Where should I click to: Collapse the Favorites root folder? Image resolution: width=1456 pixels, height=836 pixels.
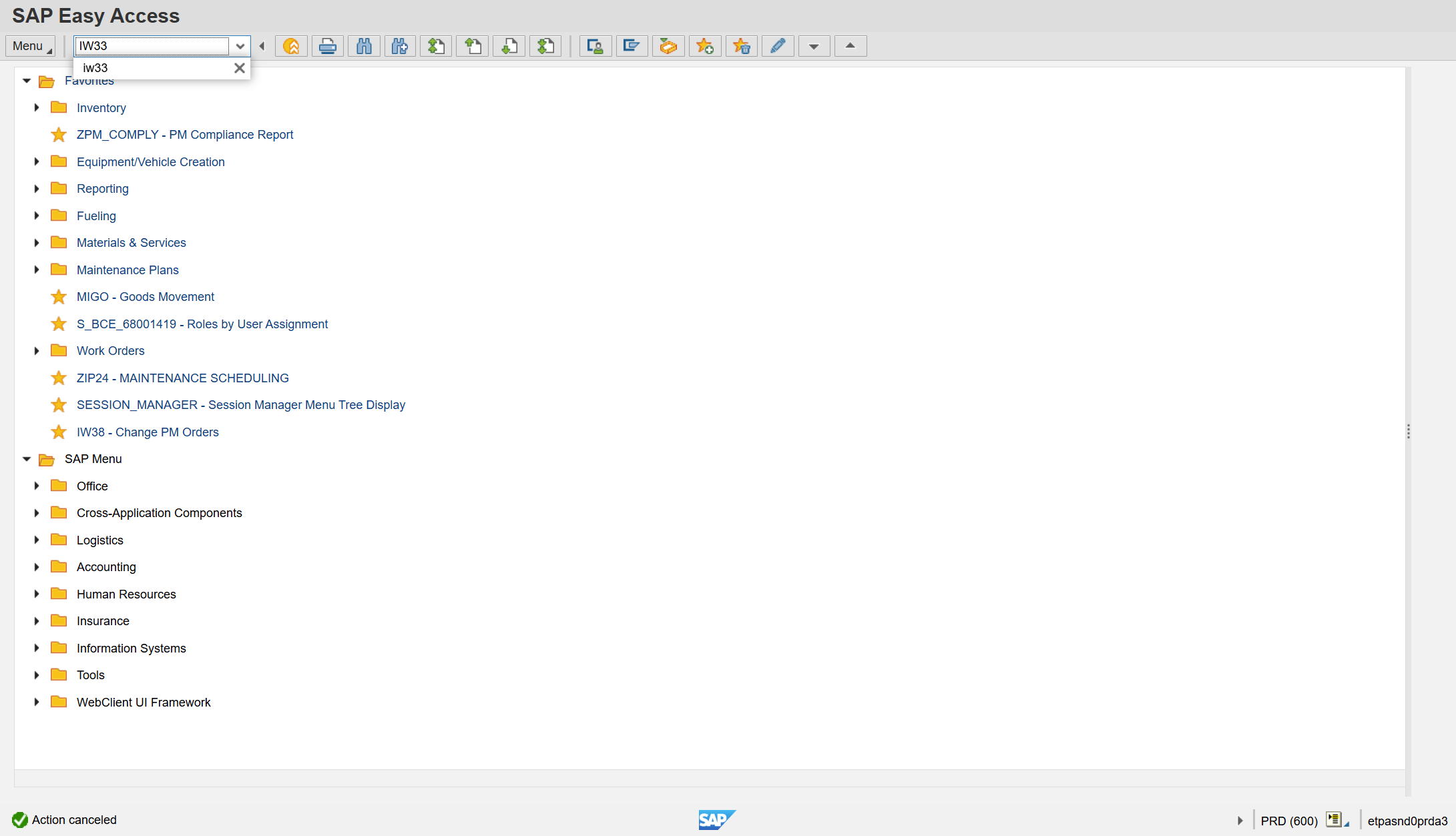(x=27, y=81)
